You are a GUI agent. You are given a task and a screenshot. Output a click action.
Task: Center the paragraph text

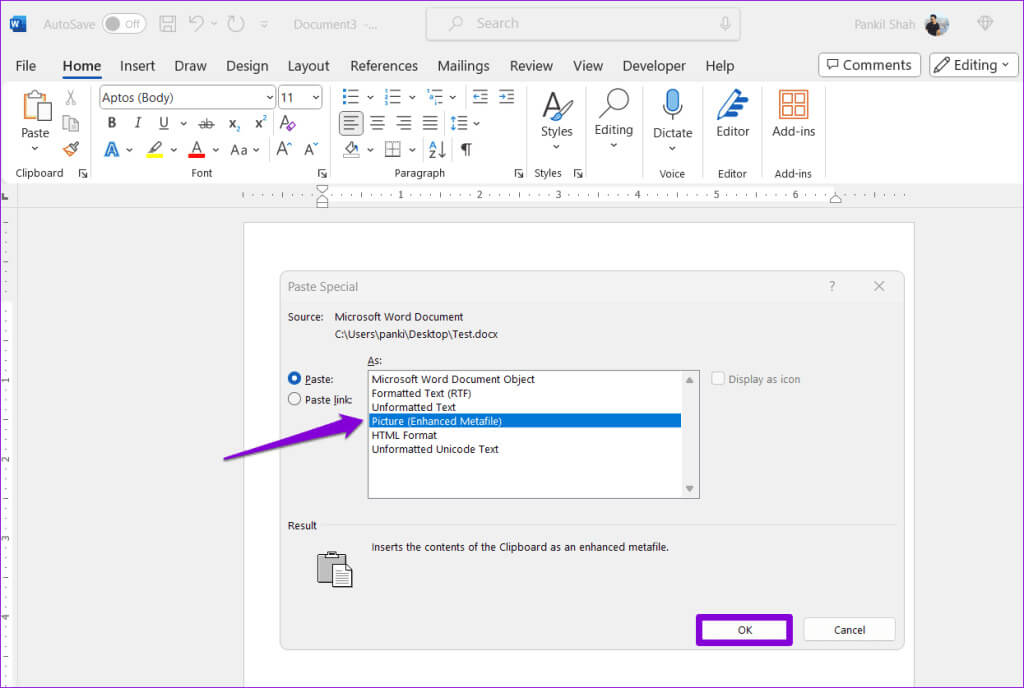coord(377,123)
